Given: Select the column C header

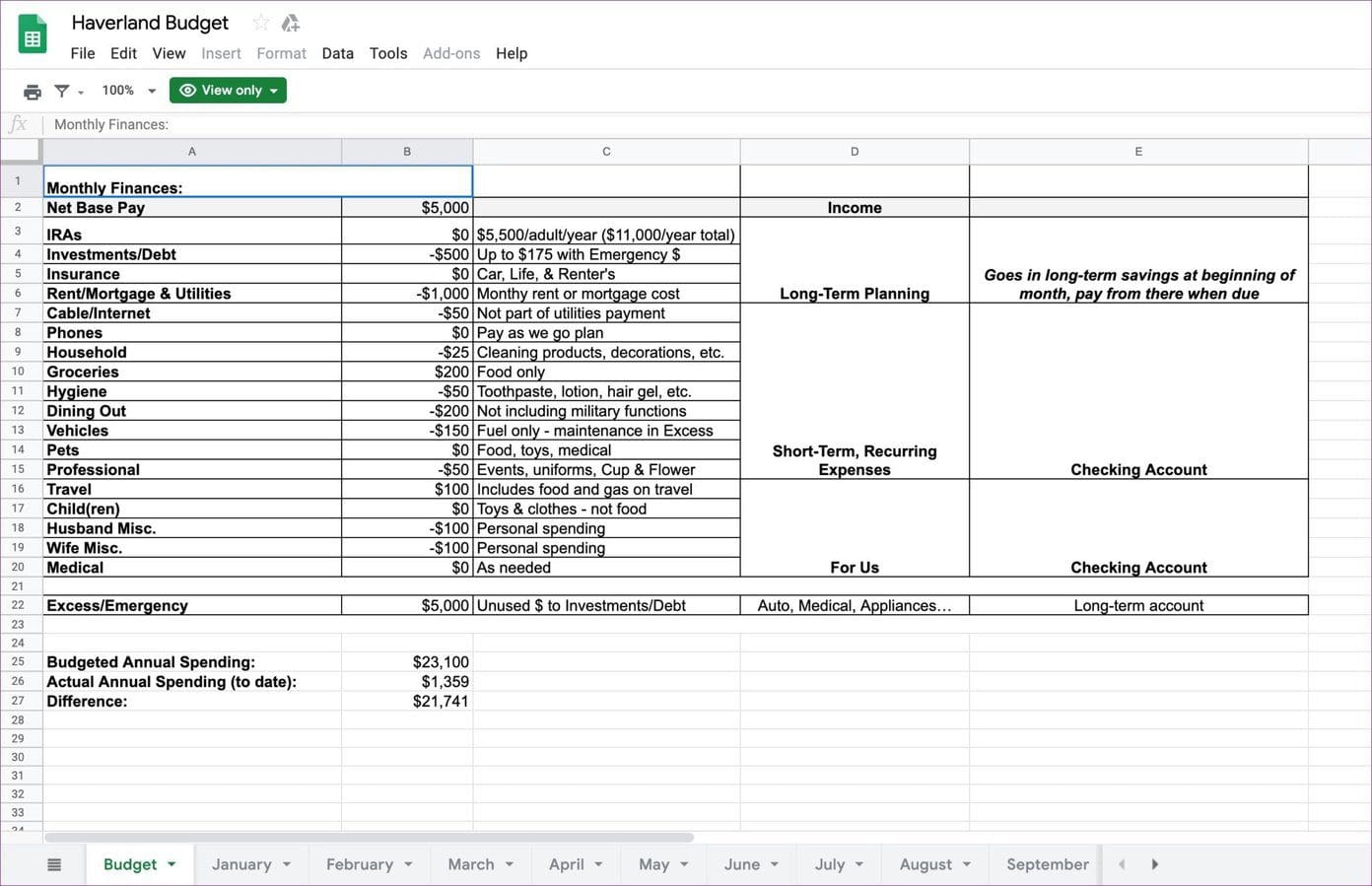Looking at the screenshot, I should 606,152.
